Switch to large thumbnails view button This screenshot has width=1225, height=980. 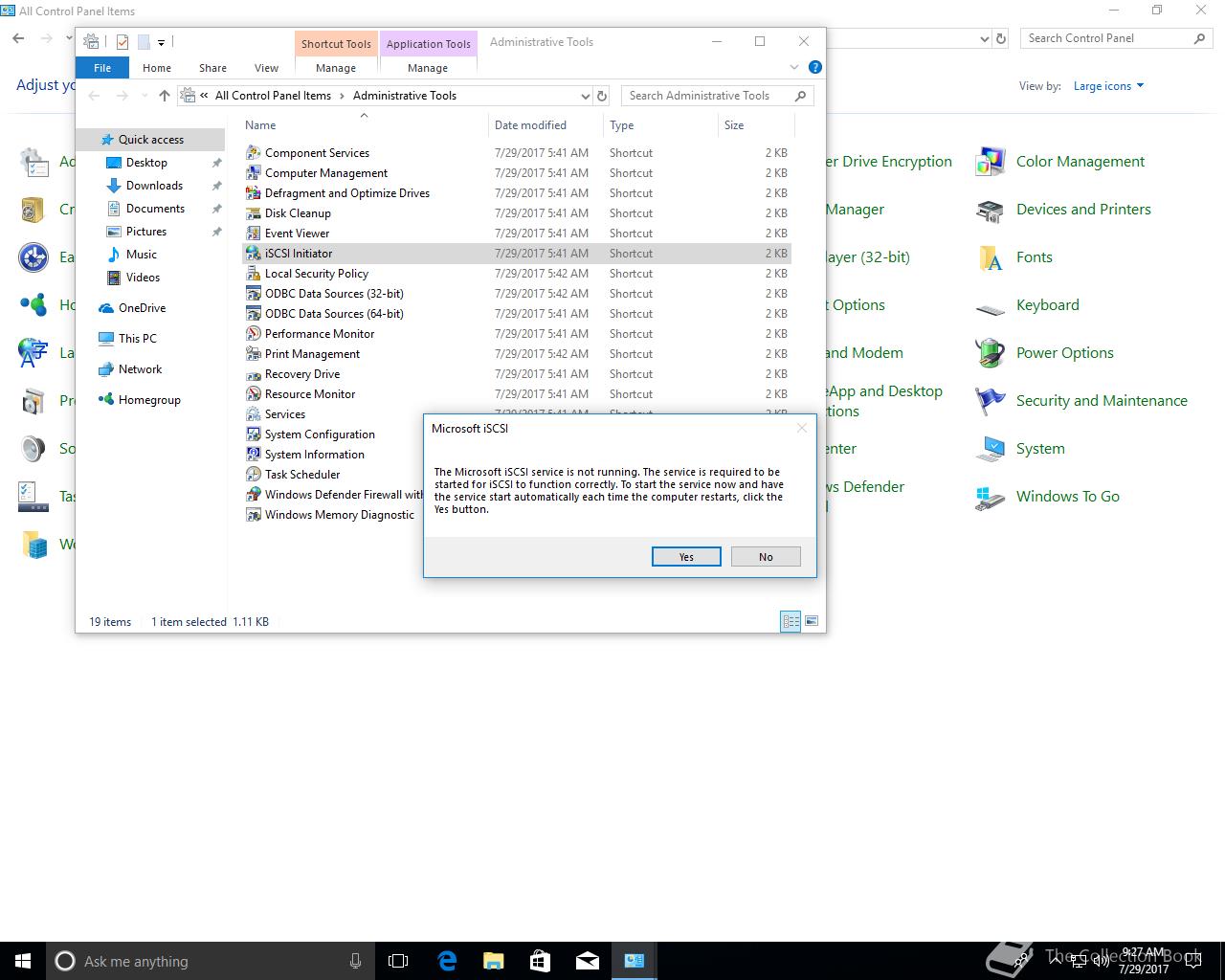point(812,621)
